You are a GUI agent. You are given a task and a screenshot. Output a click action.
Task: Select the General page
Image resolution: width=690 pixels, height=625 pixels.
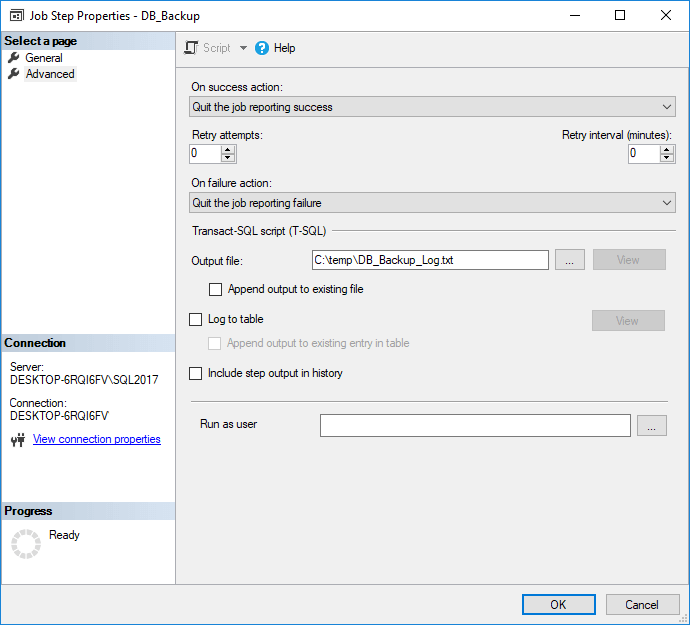coord(44,58)
